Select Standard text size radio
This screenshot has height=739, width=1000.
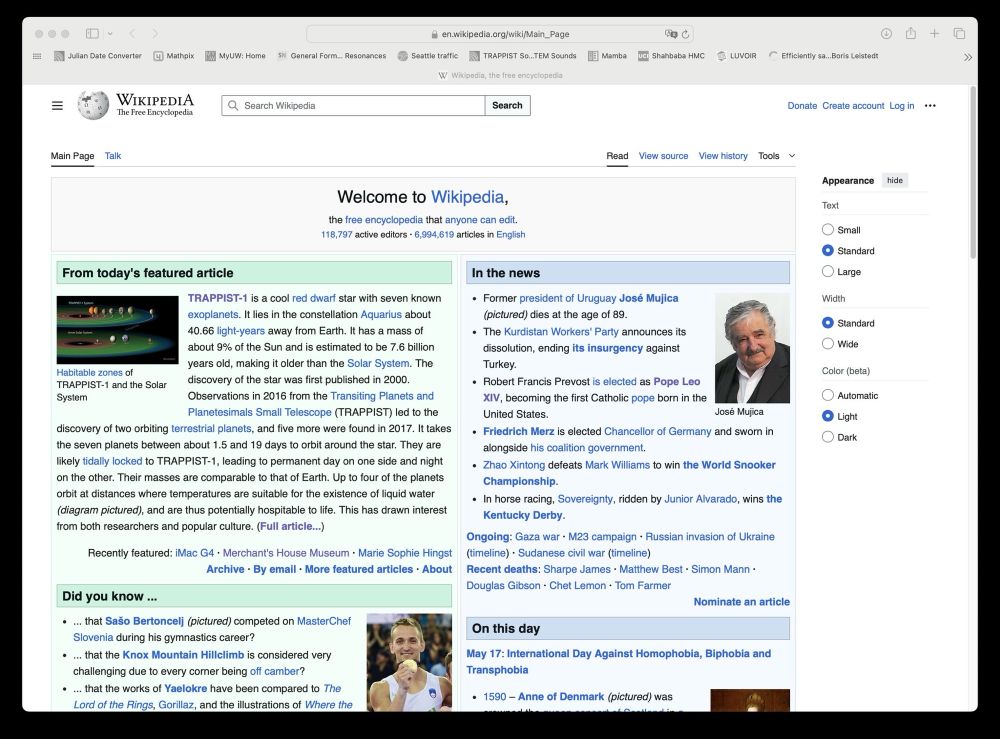click(x=828, y=251)
